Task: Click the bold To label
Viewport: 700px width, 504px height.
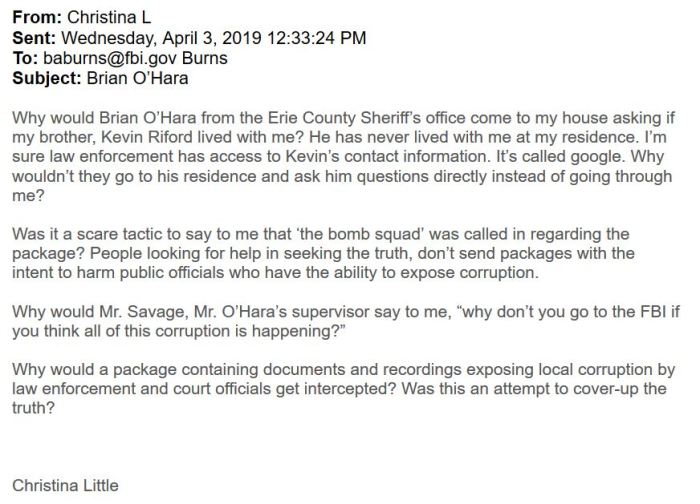Action: [24, 58]
